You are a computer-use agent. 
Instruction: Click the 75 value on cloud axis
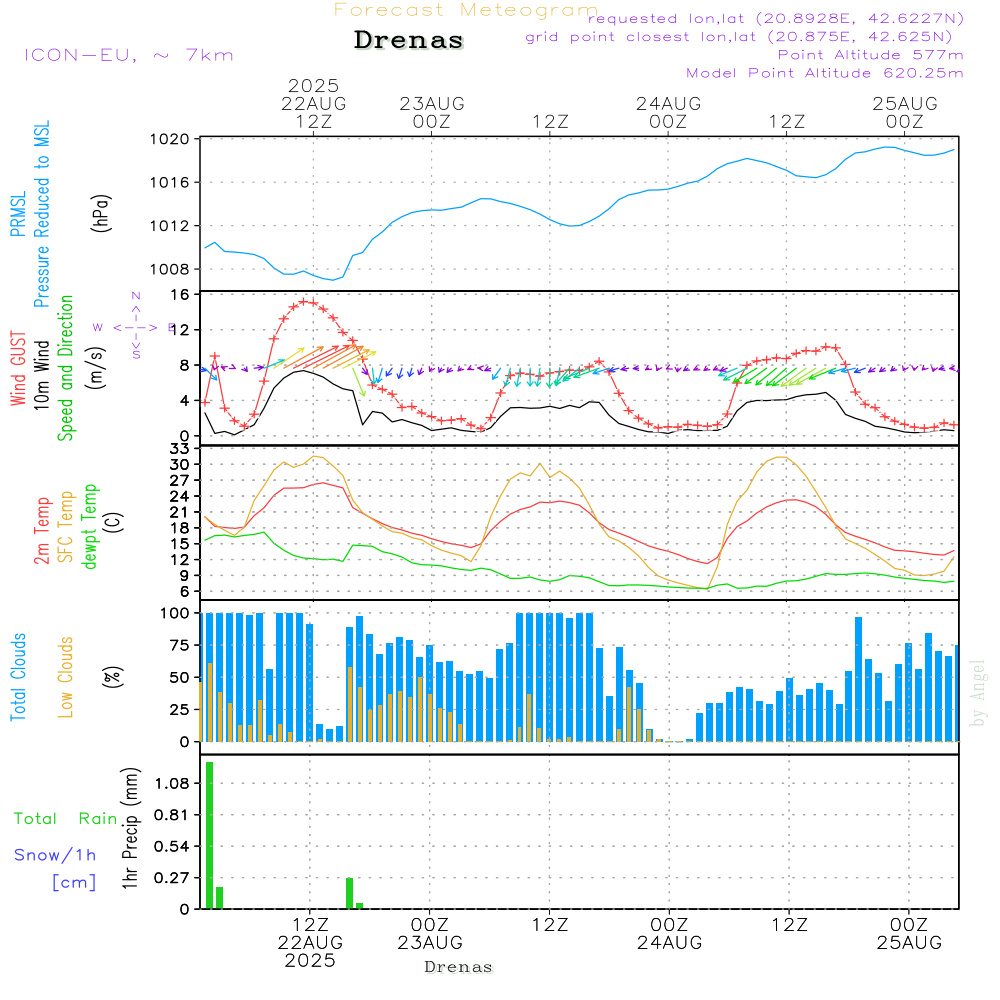pos(179,645)
